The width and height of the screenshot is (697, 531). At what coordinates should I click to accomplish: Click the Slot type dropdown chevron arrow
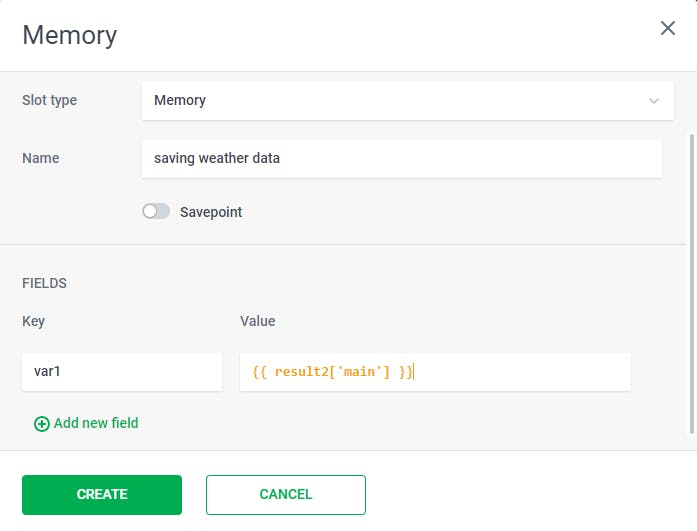click(654, 101)
